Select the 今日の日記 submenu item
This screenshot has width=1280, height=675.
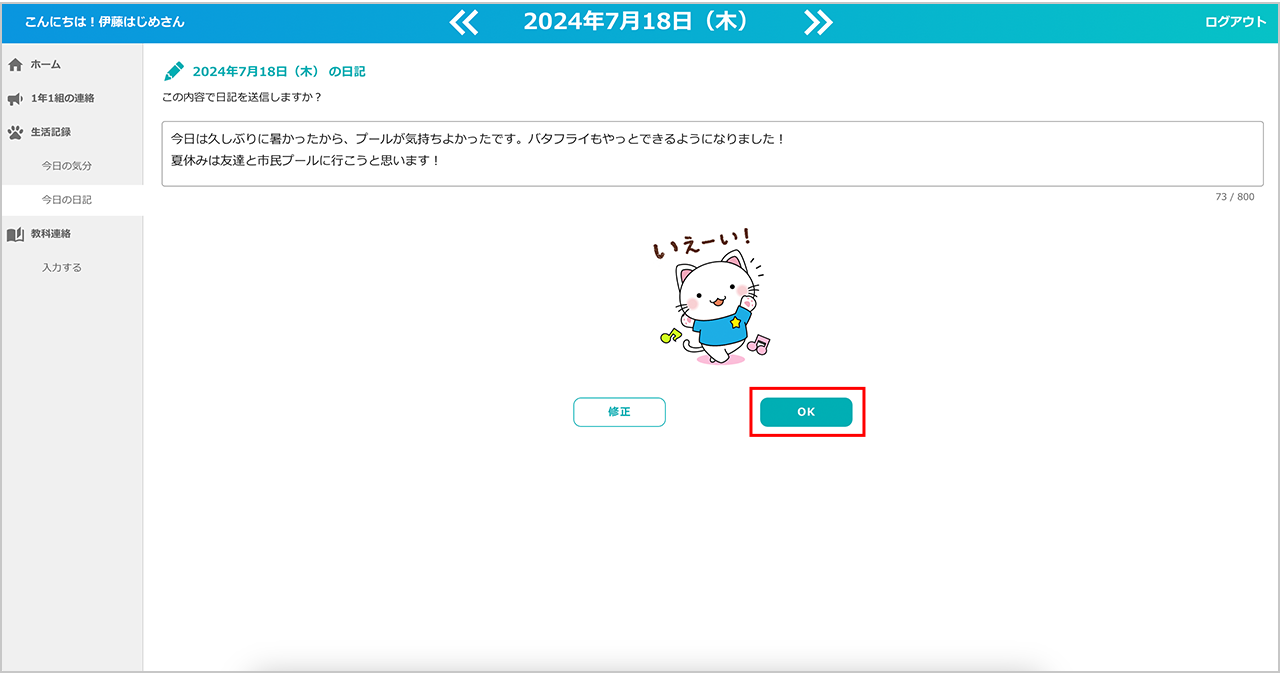coord(66,200)
